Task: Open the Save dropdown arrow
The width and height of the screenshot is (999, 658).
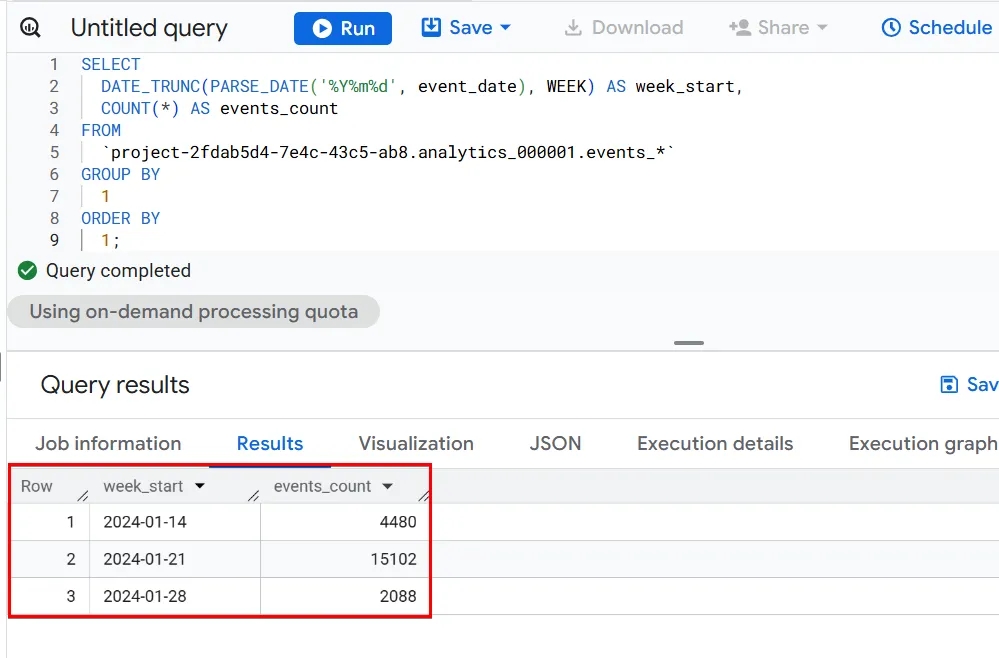Action: coord(506,27)
